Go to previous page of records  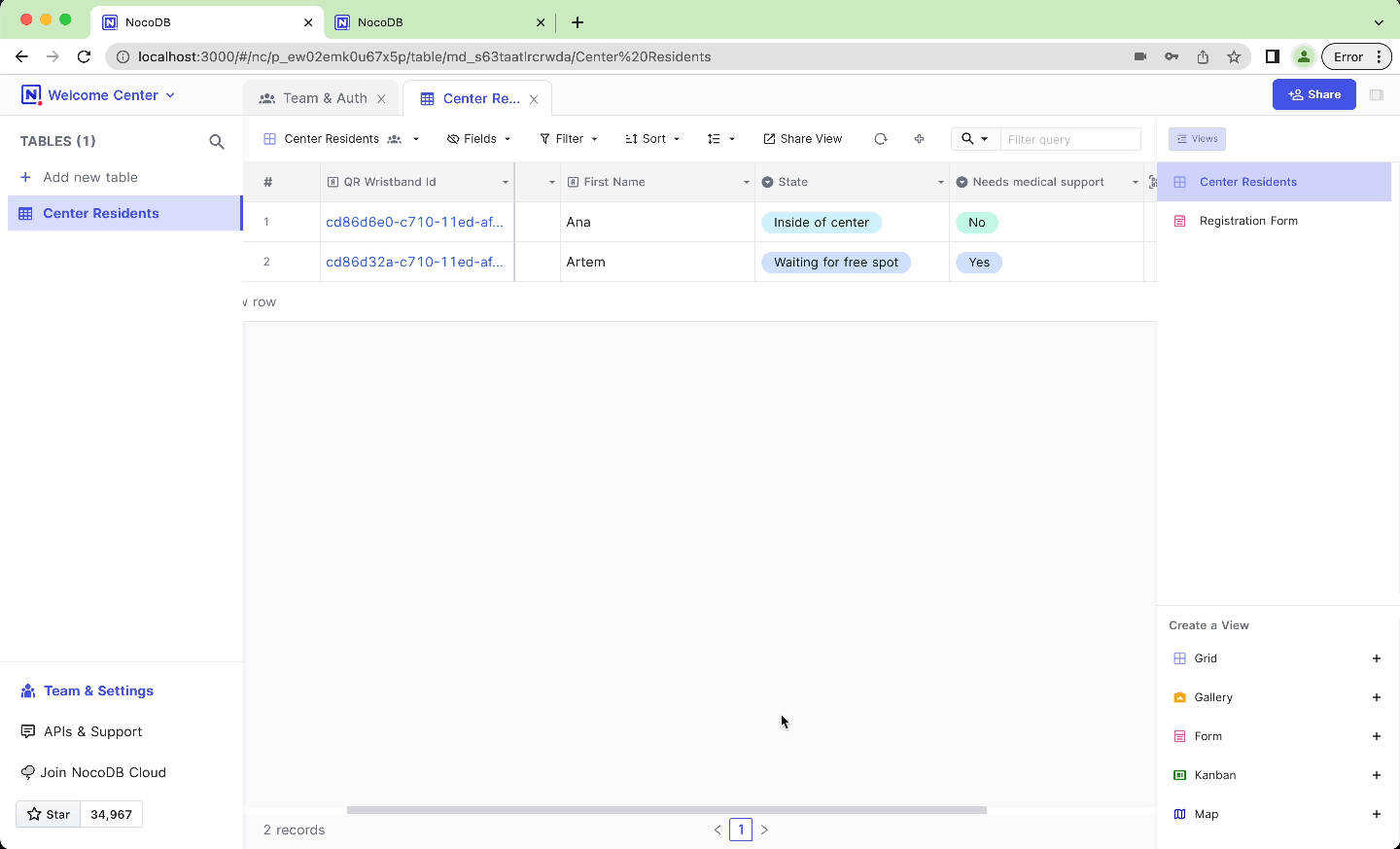pyautogui.click(x=717, y=830)
